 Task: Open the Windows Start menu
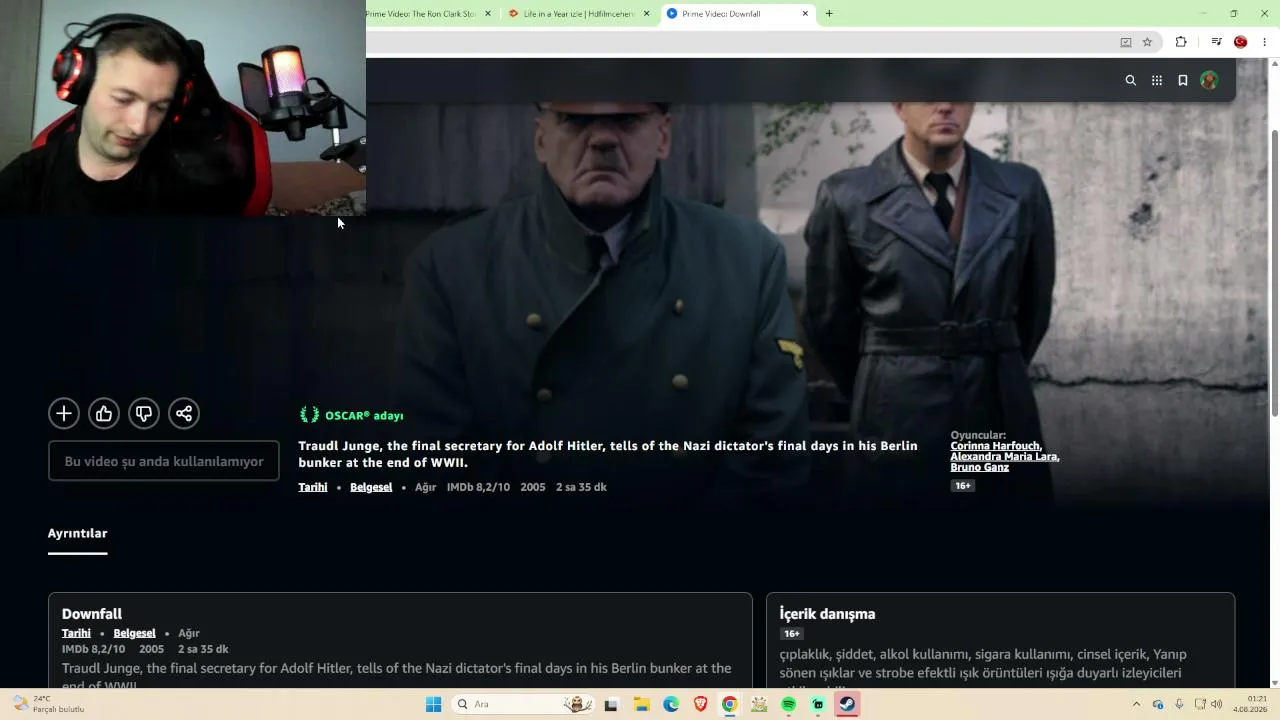click(433, 705)
